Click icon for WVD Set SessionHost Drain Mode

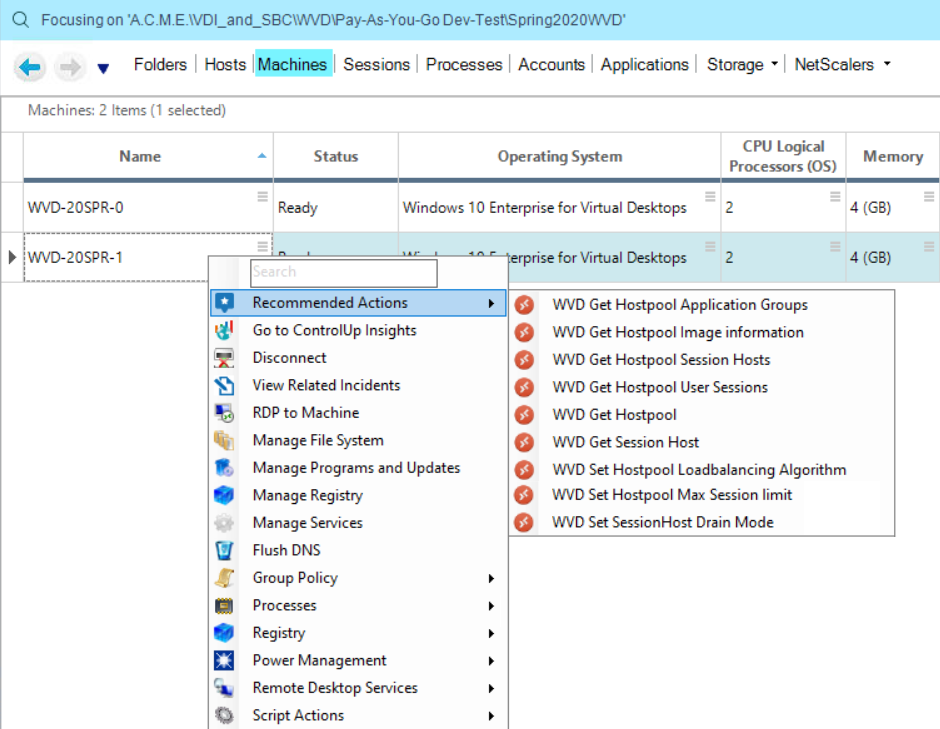coord(525,522)
